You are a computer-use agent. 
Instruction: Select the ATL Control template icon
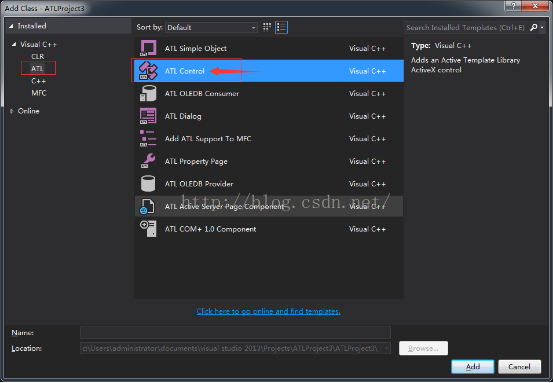pyautogui.click(x=148, y=71)
